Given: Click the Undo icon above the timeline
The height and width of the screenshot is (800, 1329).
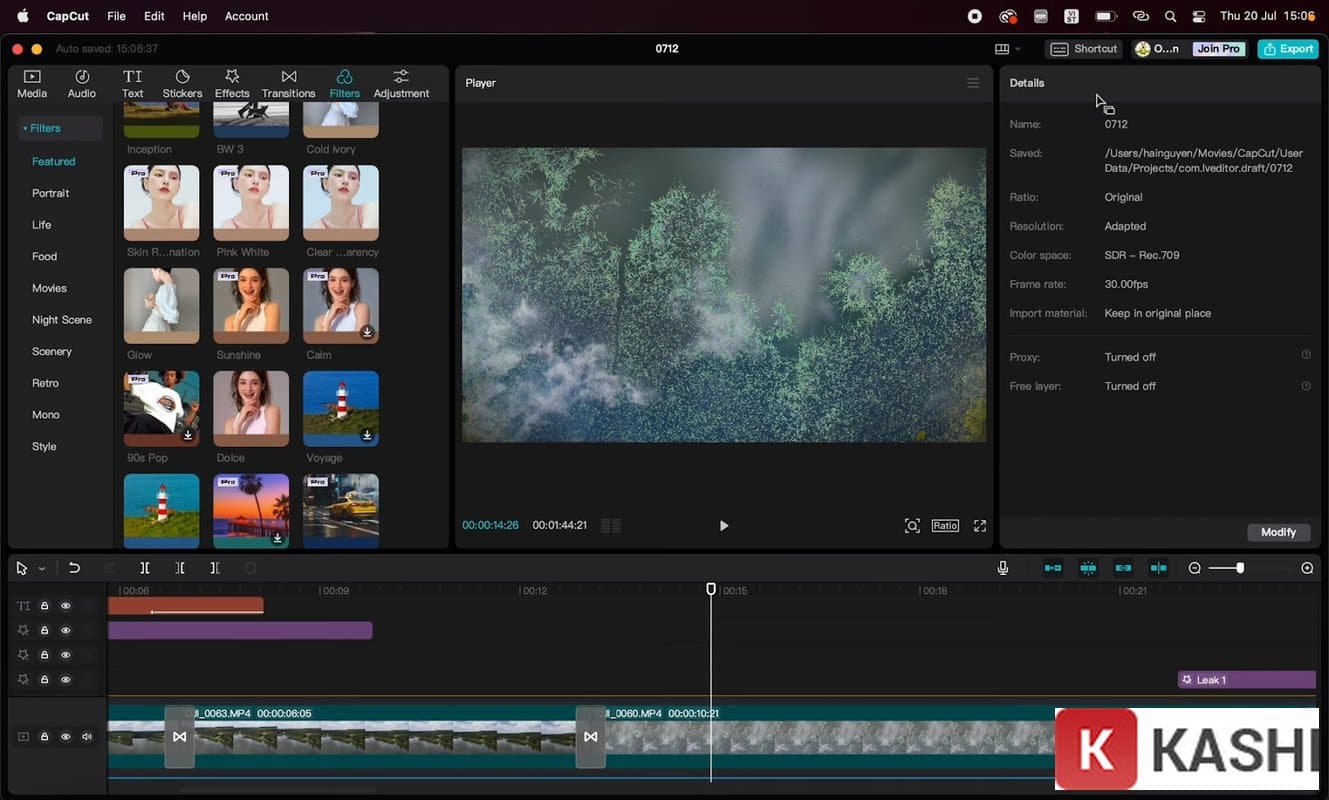Looking at the screenshot, I should click(74, 567).
